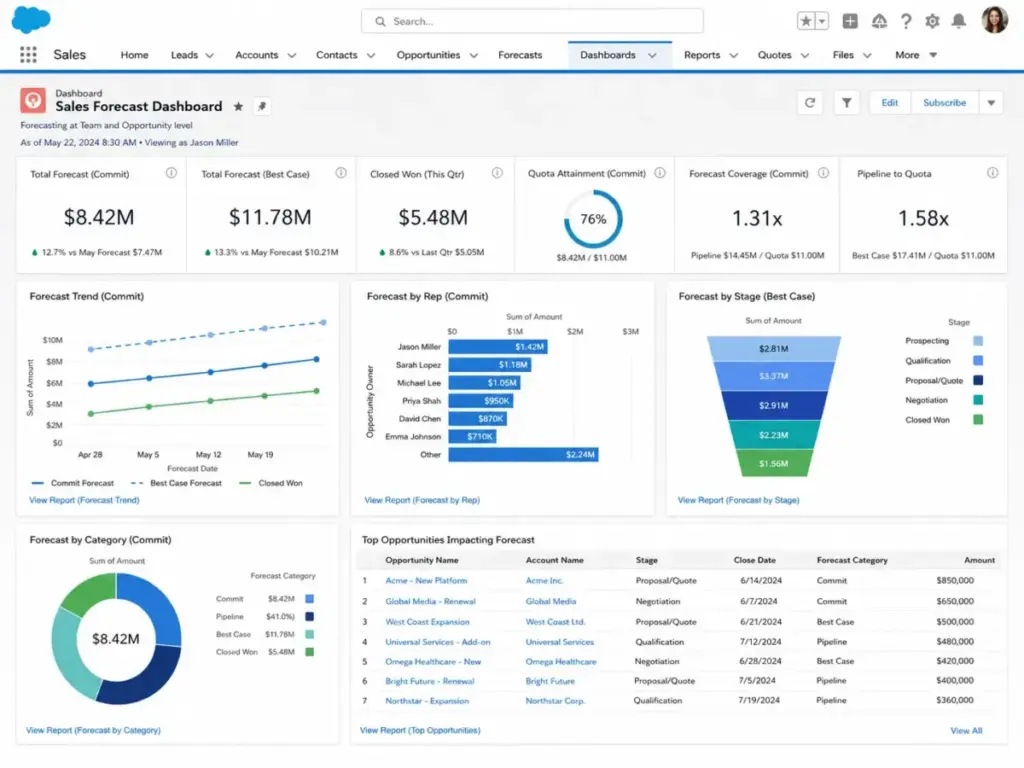
Task: Expand the Quotes tab chevron
Action: tap(805, 56)
